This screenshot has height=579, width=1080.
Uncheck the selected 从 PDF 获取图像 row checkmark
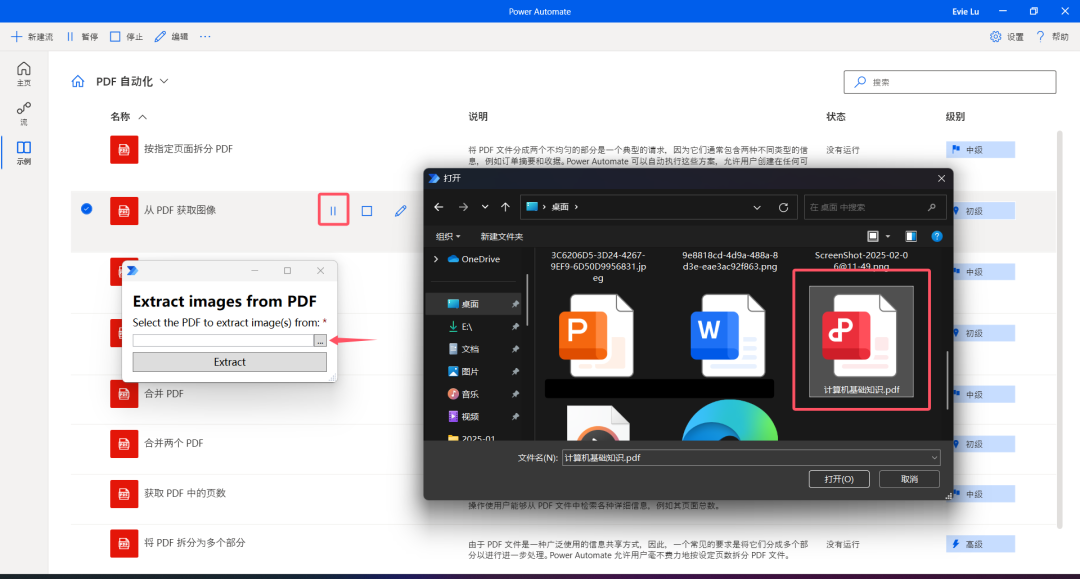click(x=87, y=209)
